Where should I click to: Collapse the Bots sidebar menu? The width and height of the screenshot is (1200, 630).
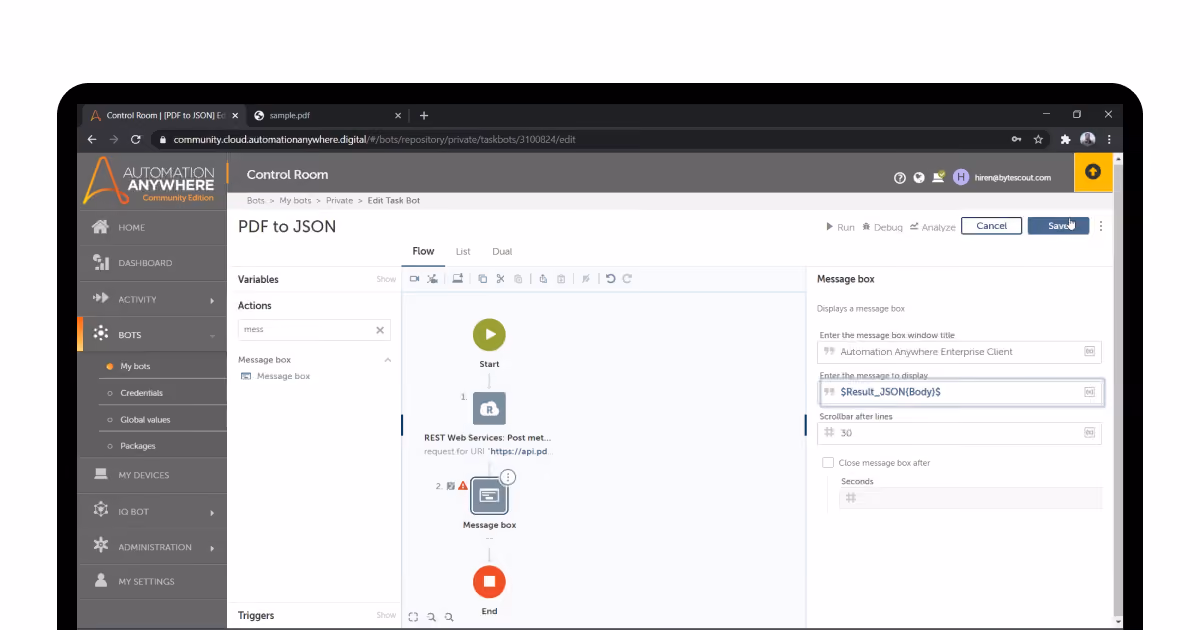tap(212, 336)
